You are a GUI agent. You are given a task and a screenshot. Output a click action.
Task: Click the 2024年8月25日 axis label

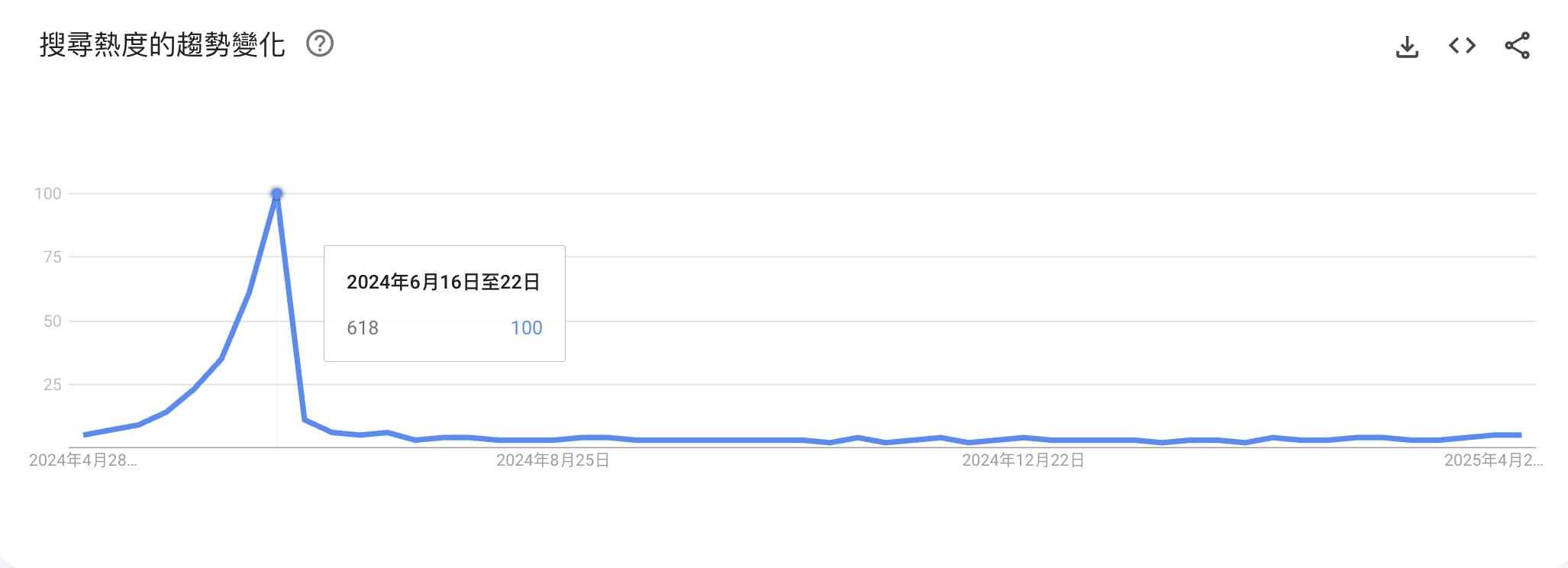pos(553,460)
